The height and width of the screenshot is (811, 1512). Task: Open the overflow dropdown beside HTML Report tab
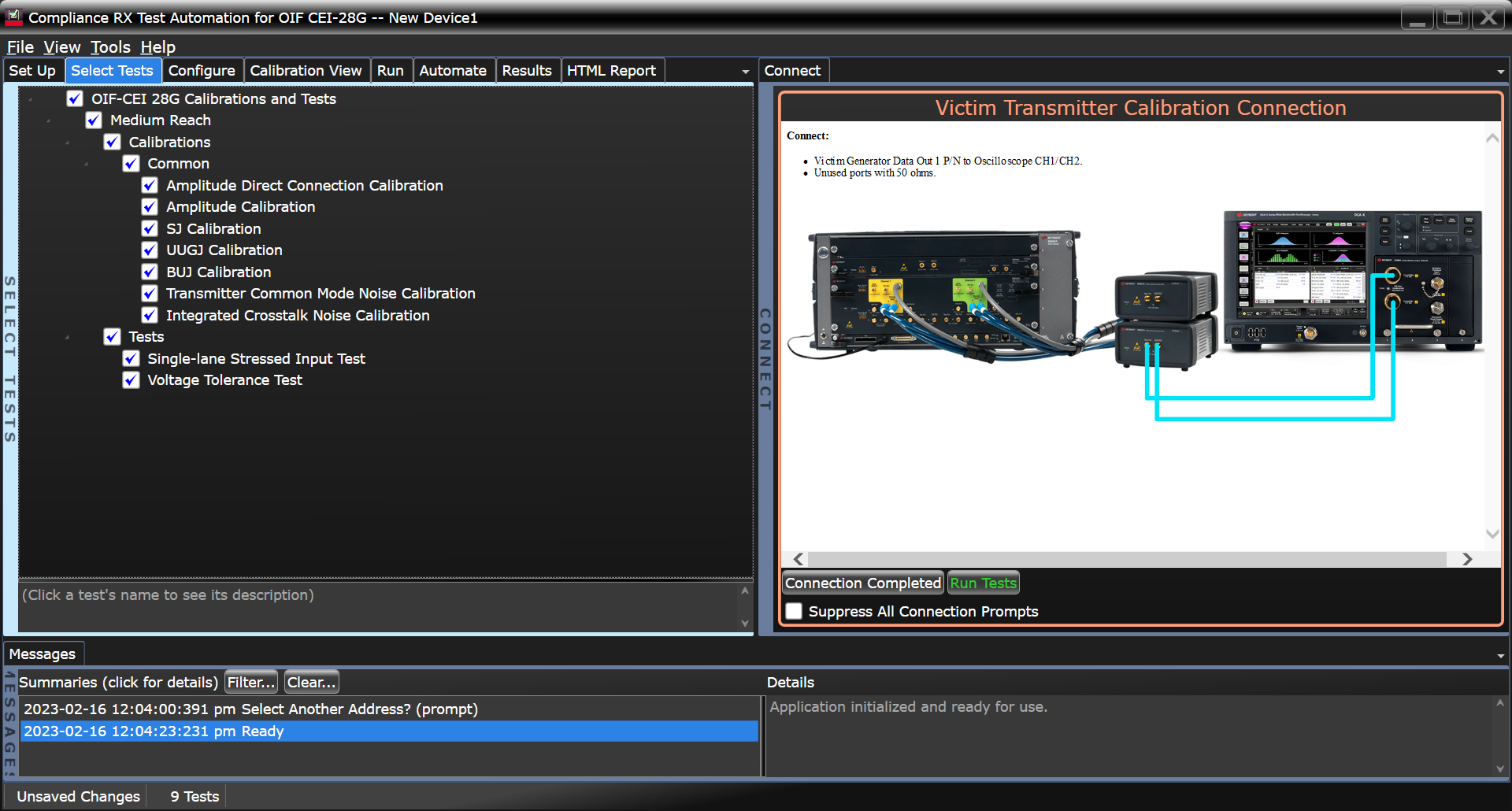click(x=744, y=70)
